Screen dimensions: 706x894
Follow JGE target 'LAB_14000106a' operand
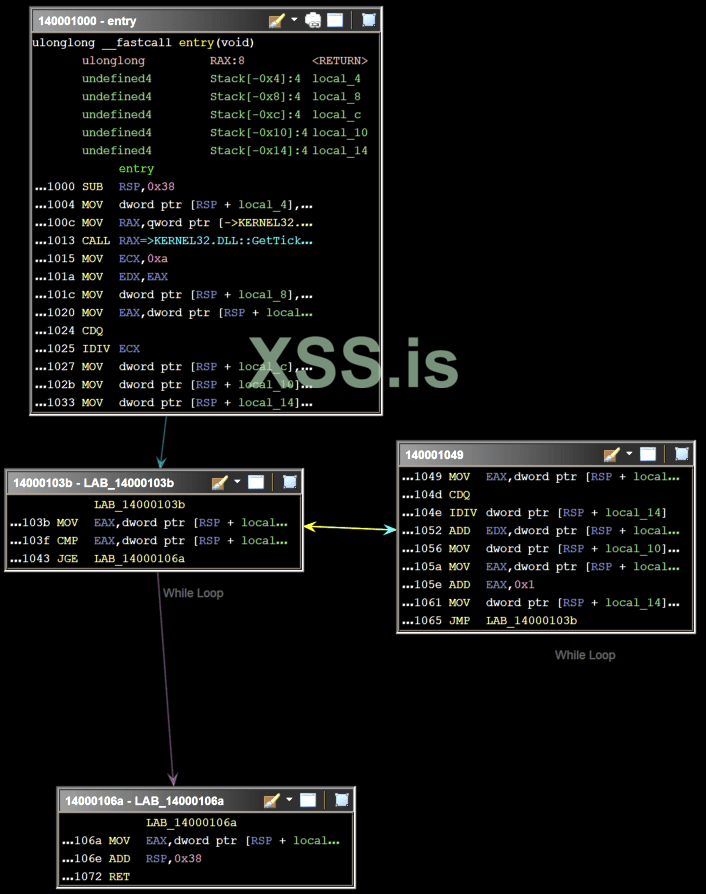pyautogui.click(x=140, y=559)
